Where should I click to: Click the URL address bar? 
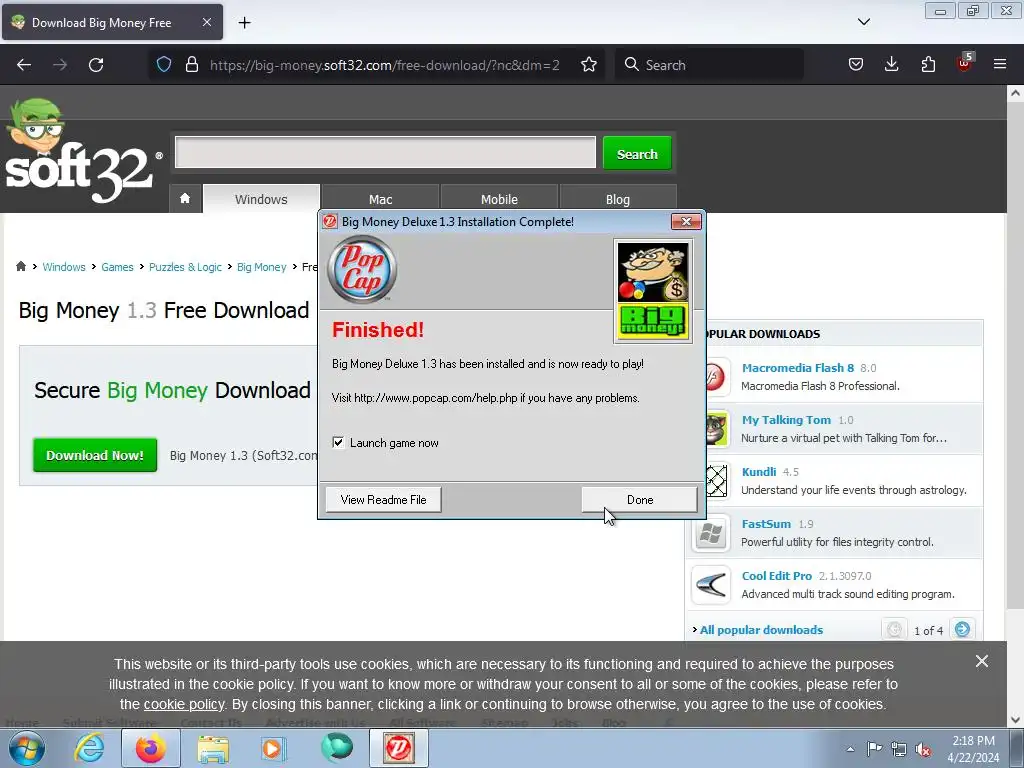[x=384, y=65]
